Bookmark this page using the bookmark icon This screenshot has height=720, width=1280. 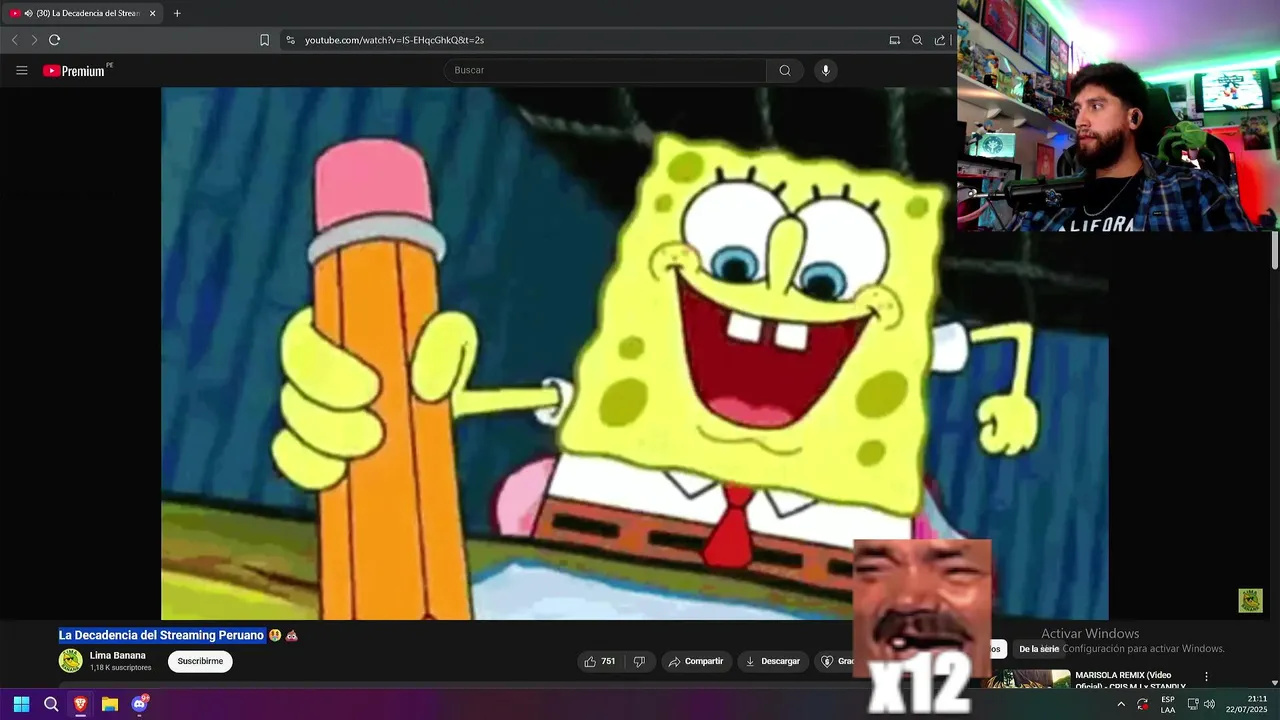[264, 40]
